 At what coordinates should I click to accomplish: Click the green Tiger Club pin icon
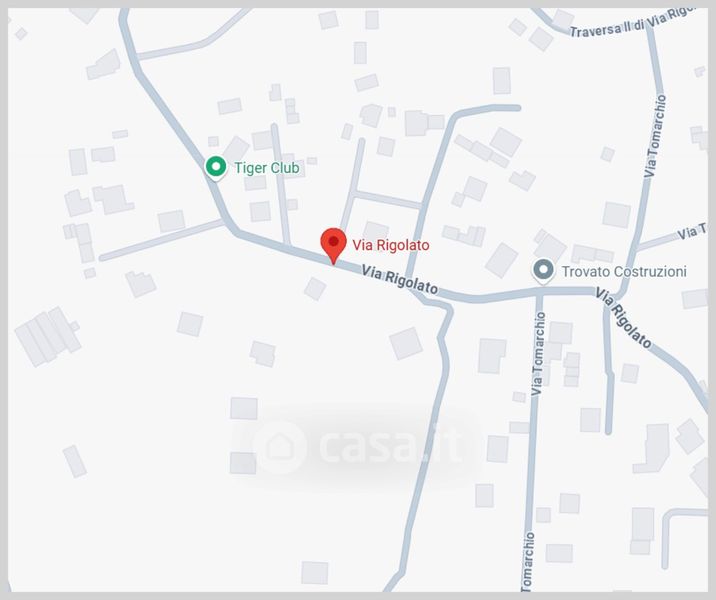(x=216, y=167)
